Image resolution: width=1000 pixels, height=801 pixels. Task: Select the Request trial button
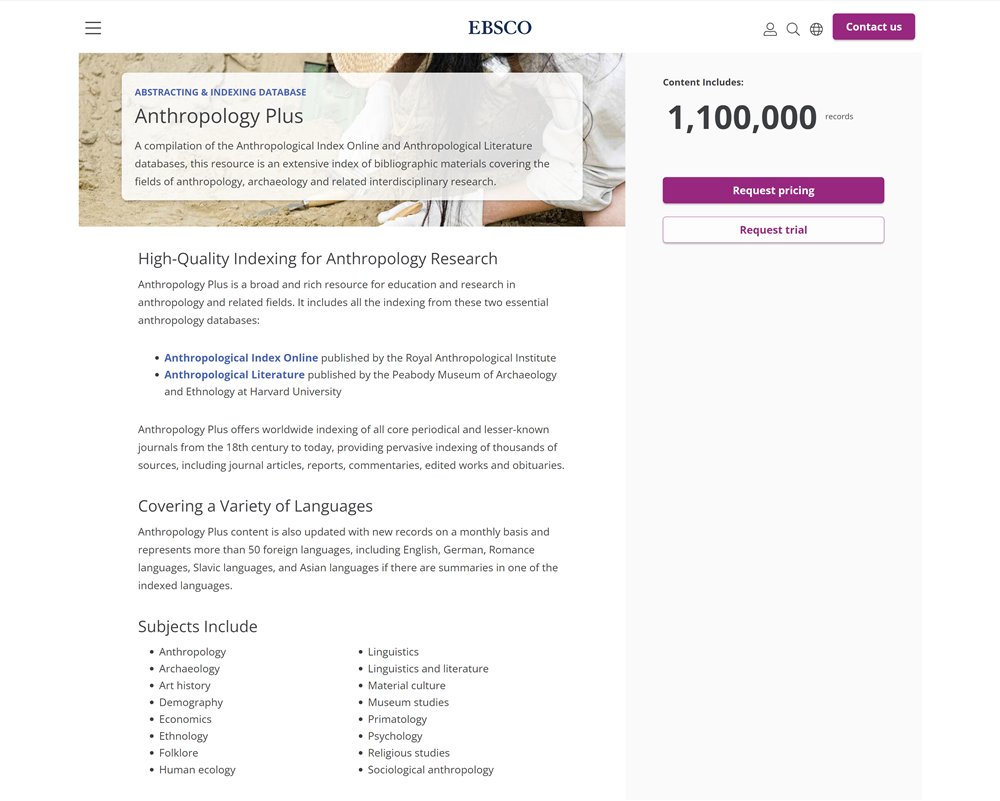(x=773, y=230)
